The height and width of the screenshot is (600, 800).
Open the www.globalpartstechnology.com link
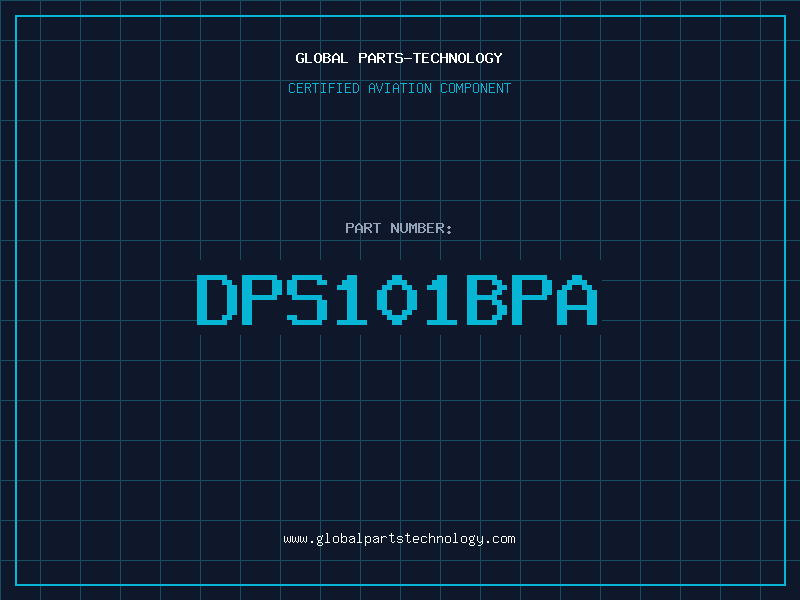point(399,539)
